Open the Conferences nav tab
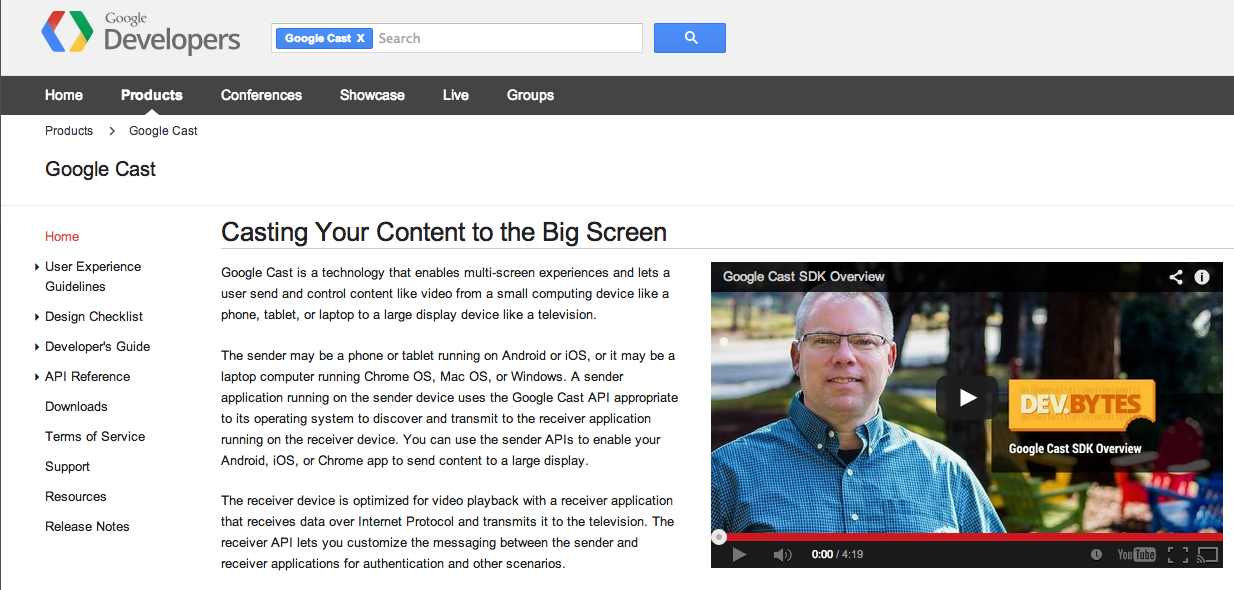Image resolution: width=1234 pixels, height=590 pixels. pyautogui.click(x=261, y=95)
